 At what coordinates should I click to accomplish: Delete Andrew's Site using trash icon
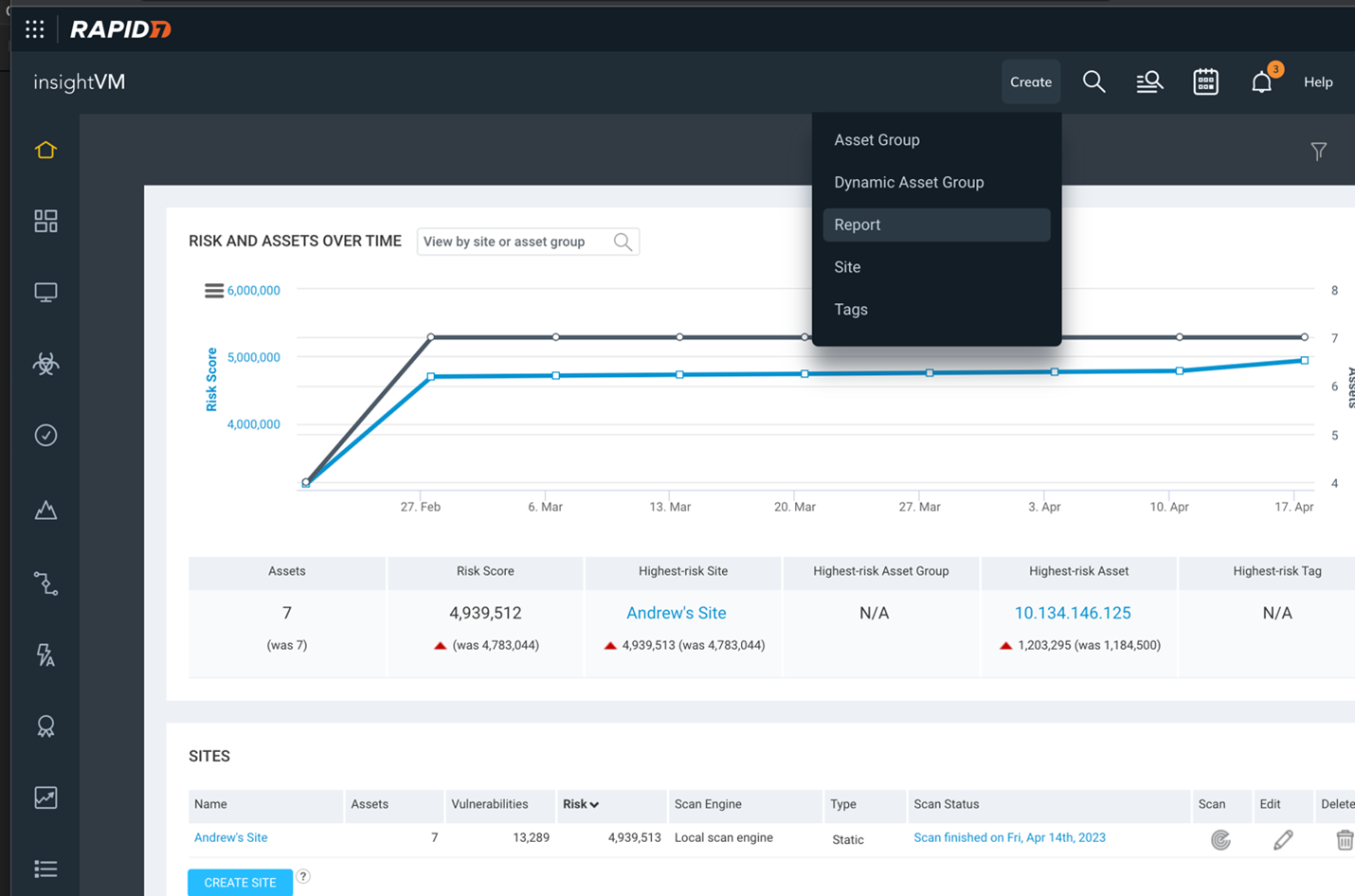(1344, 839)
